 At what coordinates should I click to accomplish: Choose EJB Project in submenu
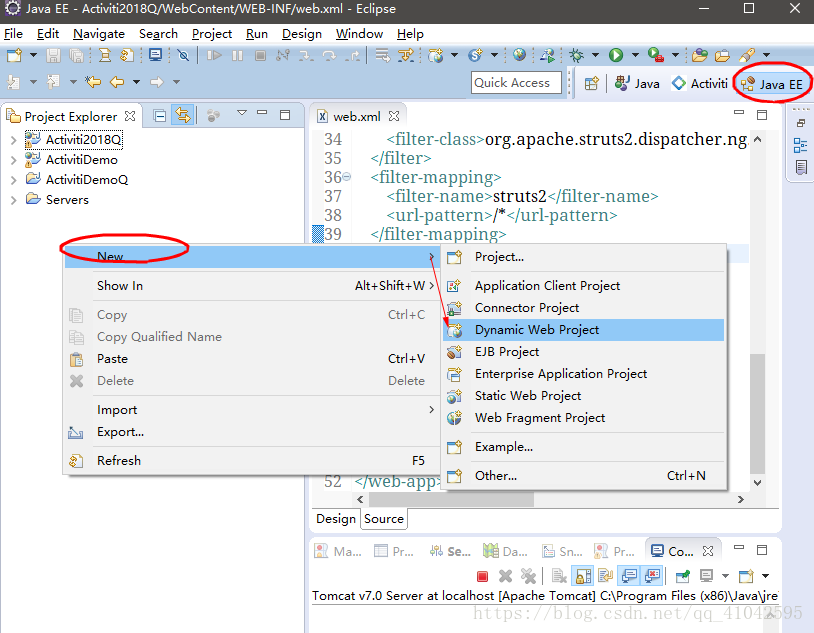(x=584, y=352)
